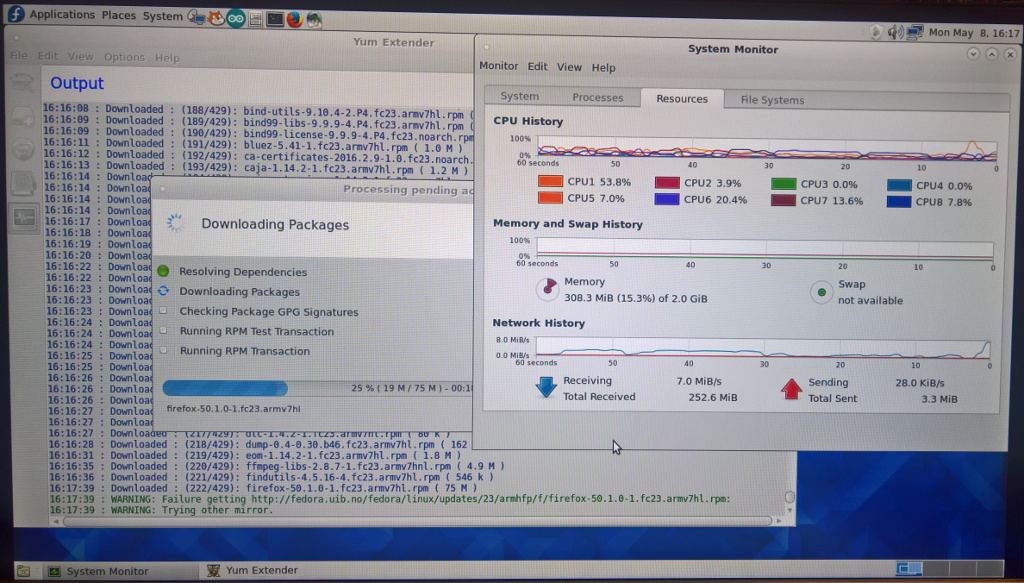Pick the CPU1 color swatch
Viewport: 1024px width, 583px height.
pyautogui.click(x=551, y=181)
